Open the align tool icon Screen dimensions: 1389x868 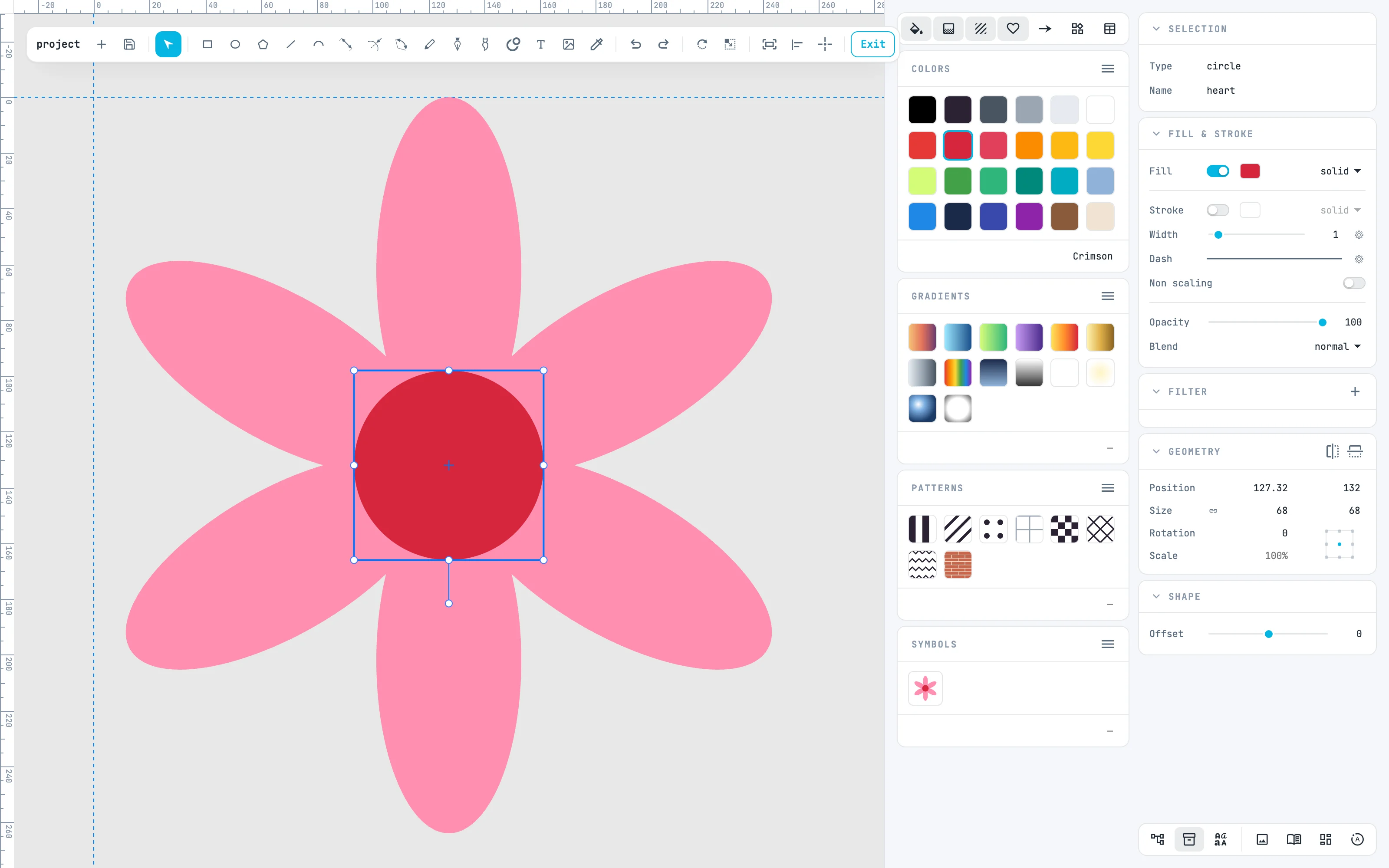click(797, 44)
